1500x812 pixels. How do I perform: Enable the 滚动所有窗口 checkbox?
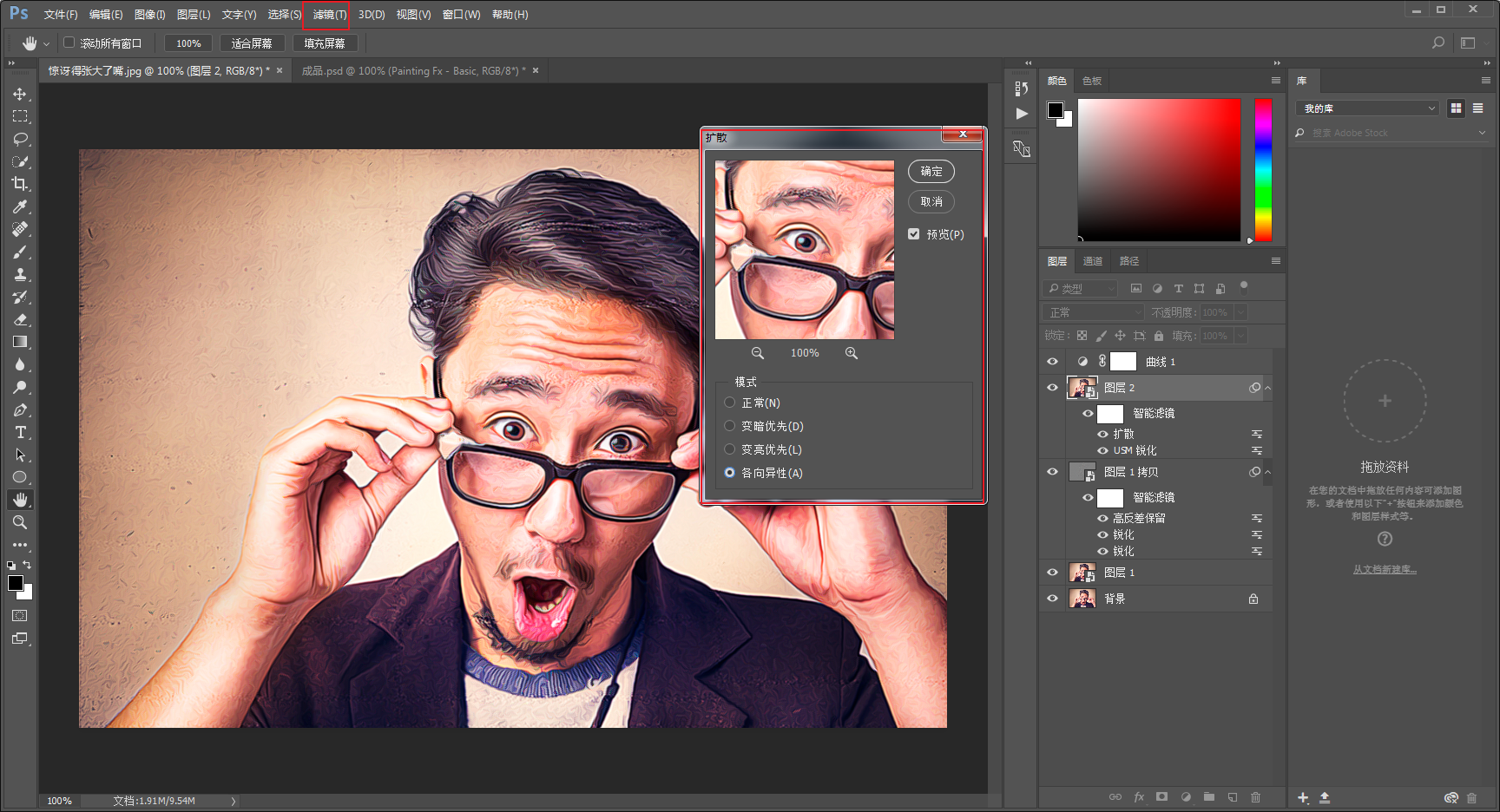69,43
